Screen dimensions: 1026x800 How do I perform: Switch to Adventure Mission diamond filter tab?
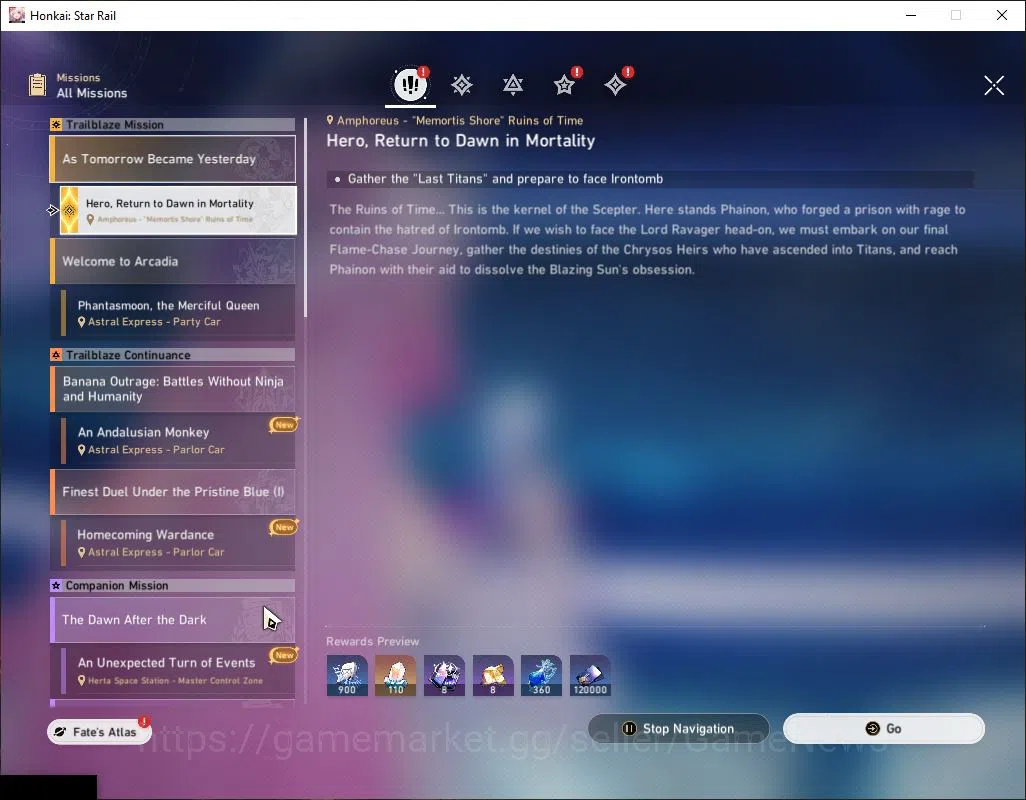click(x=615, y=84)
